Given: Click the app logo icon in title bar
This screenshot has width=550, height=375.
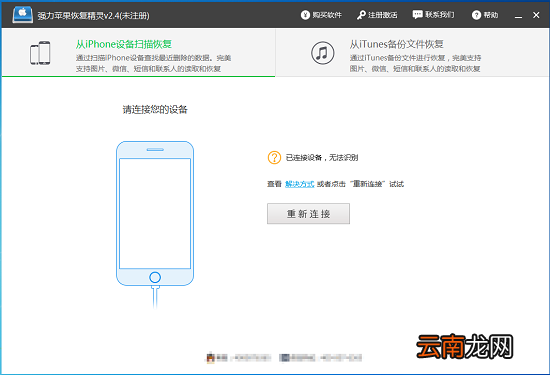Looking at the screenshot, I should click(22, 15).
